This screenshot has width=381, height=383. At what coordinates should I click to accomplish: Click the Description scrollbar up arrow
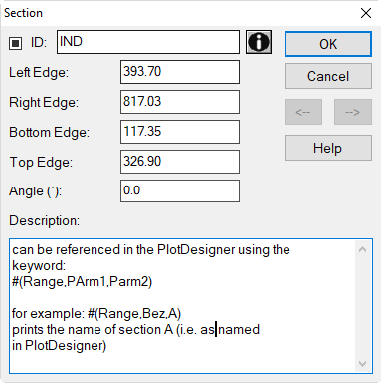tap(363, 249)
